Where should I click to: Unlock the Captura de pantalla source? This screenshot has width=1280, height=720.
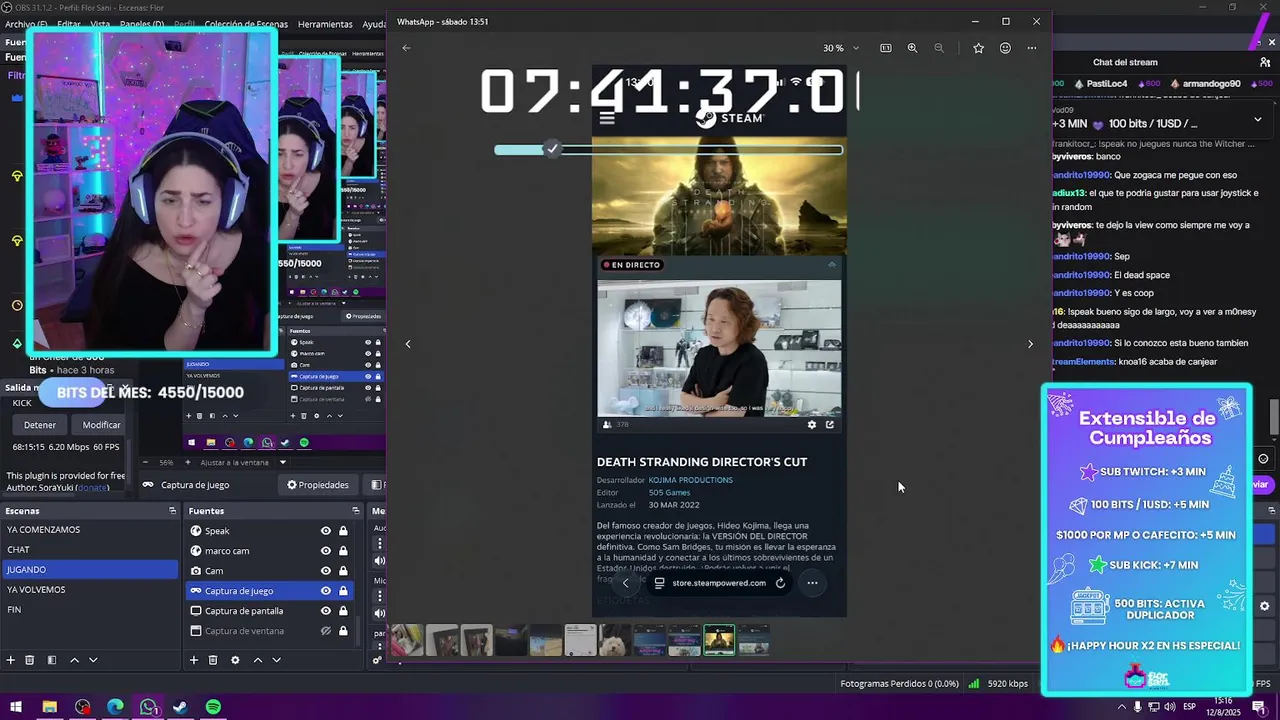coord(343,611)
